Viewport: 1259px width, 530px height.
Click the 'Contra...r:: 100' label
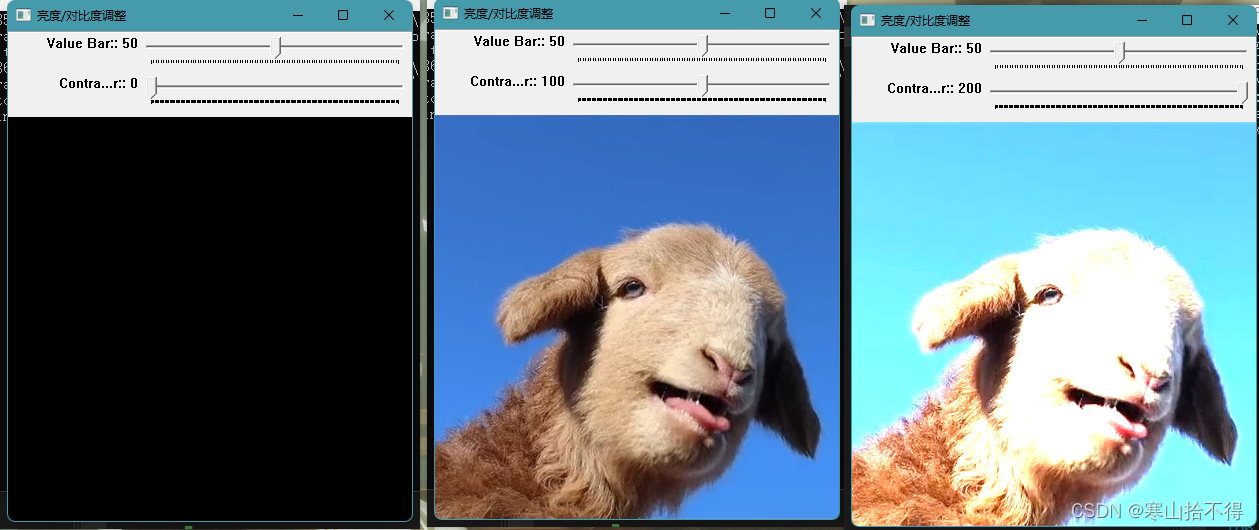tap(517, 81)
